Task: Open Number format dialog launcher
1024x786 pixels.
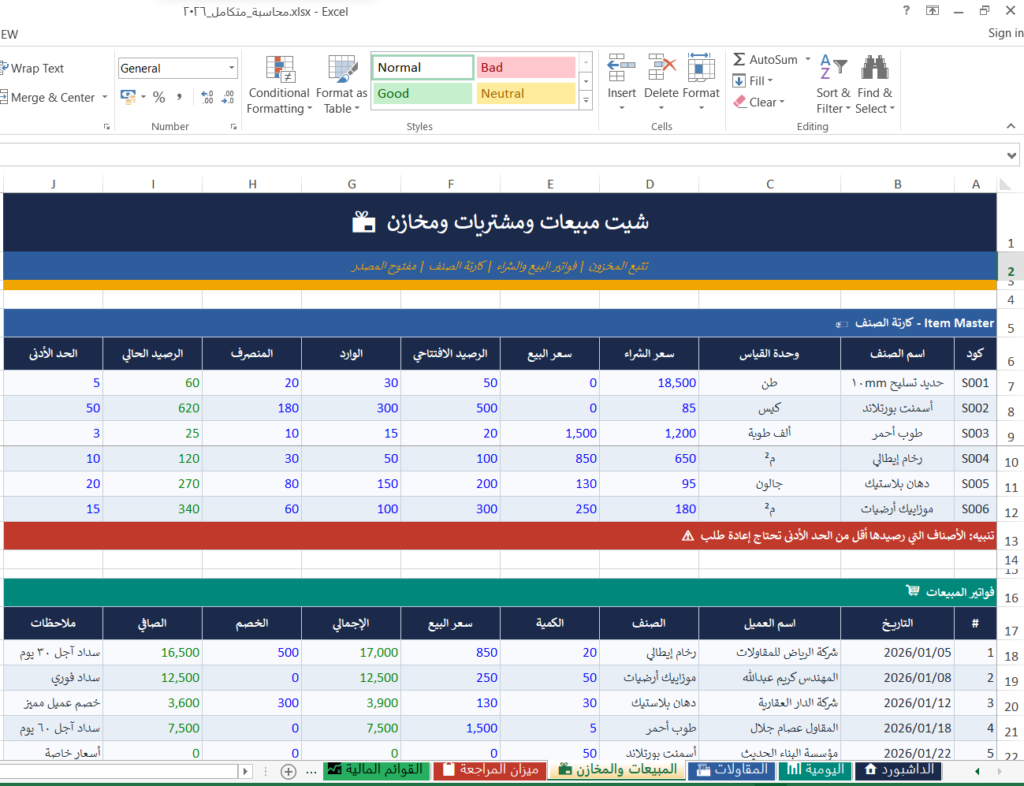Action: pyautogui.click(x=233, y=127)
